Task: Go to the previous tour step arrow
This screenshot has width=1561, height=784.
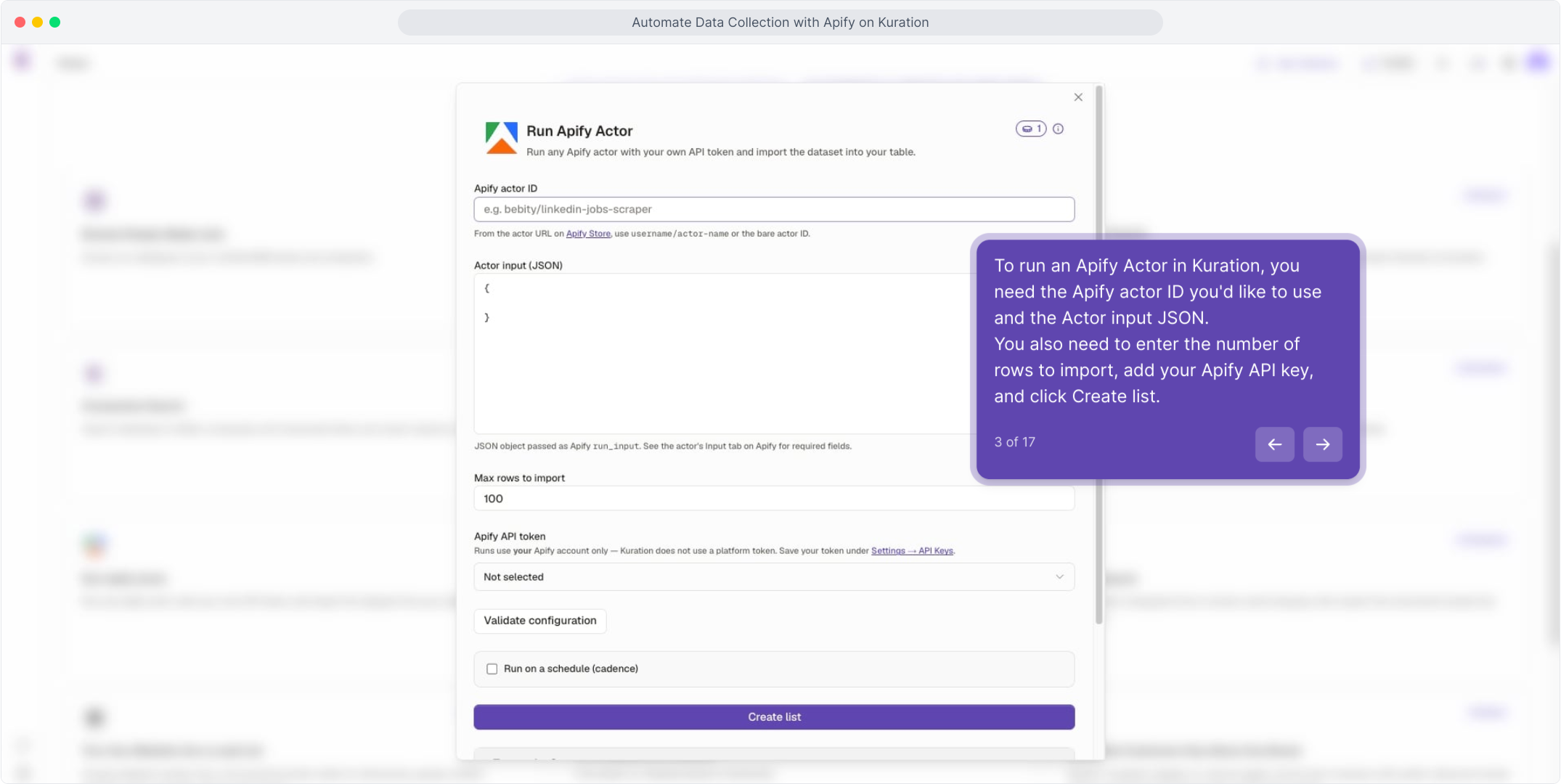Action: pyautogui.click(x=1275, y=444)
